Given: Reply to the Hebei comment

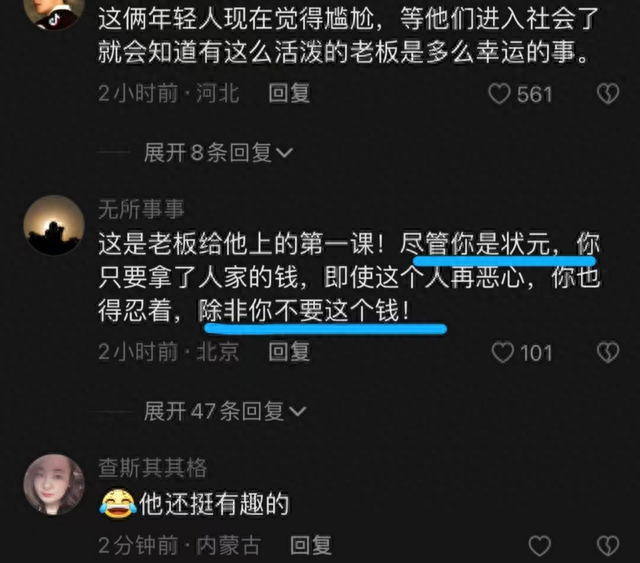Looking at the screenshot, I should (289, 93).
